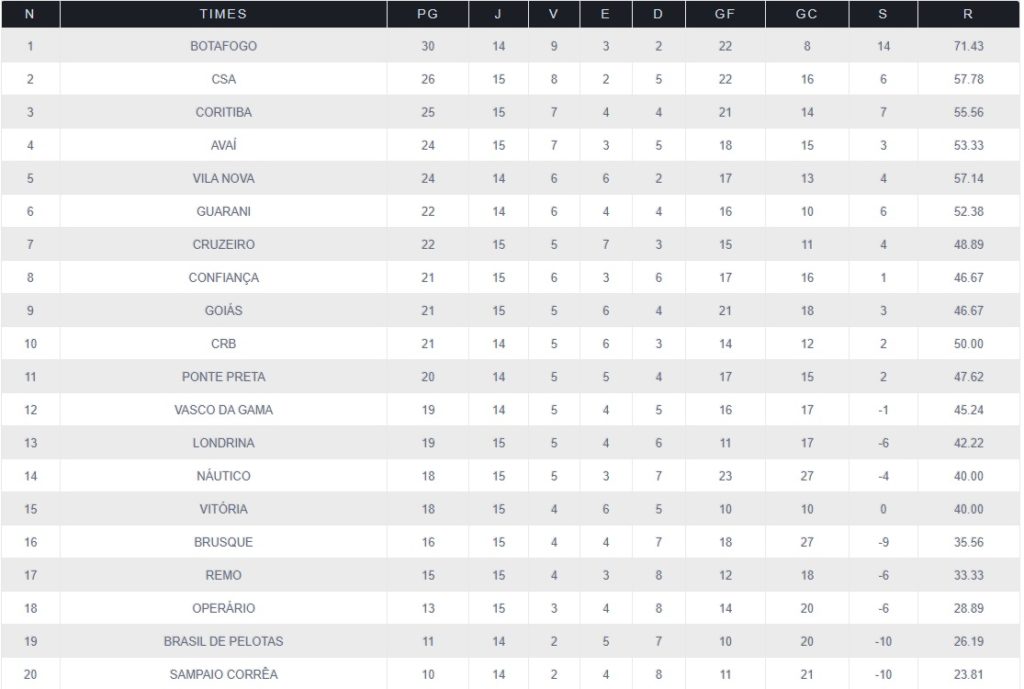The height and width of the screenshot is (689, 1024).
Task: Sort by the R column header
Action: [968, 14]
